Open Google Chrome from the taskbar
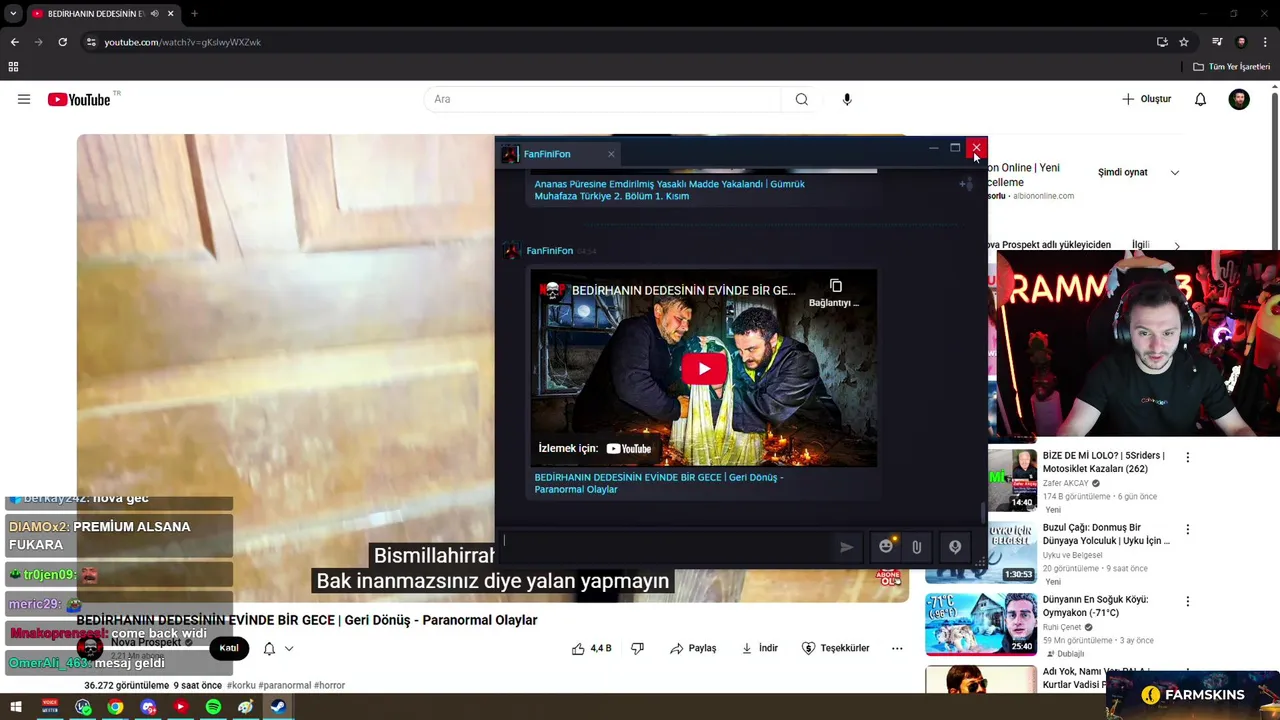The image size is (1280, 720). (x=116, y=707)
